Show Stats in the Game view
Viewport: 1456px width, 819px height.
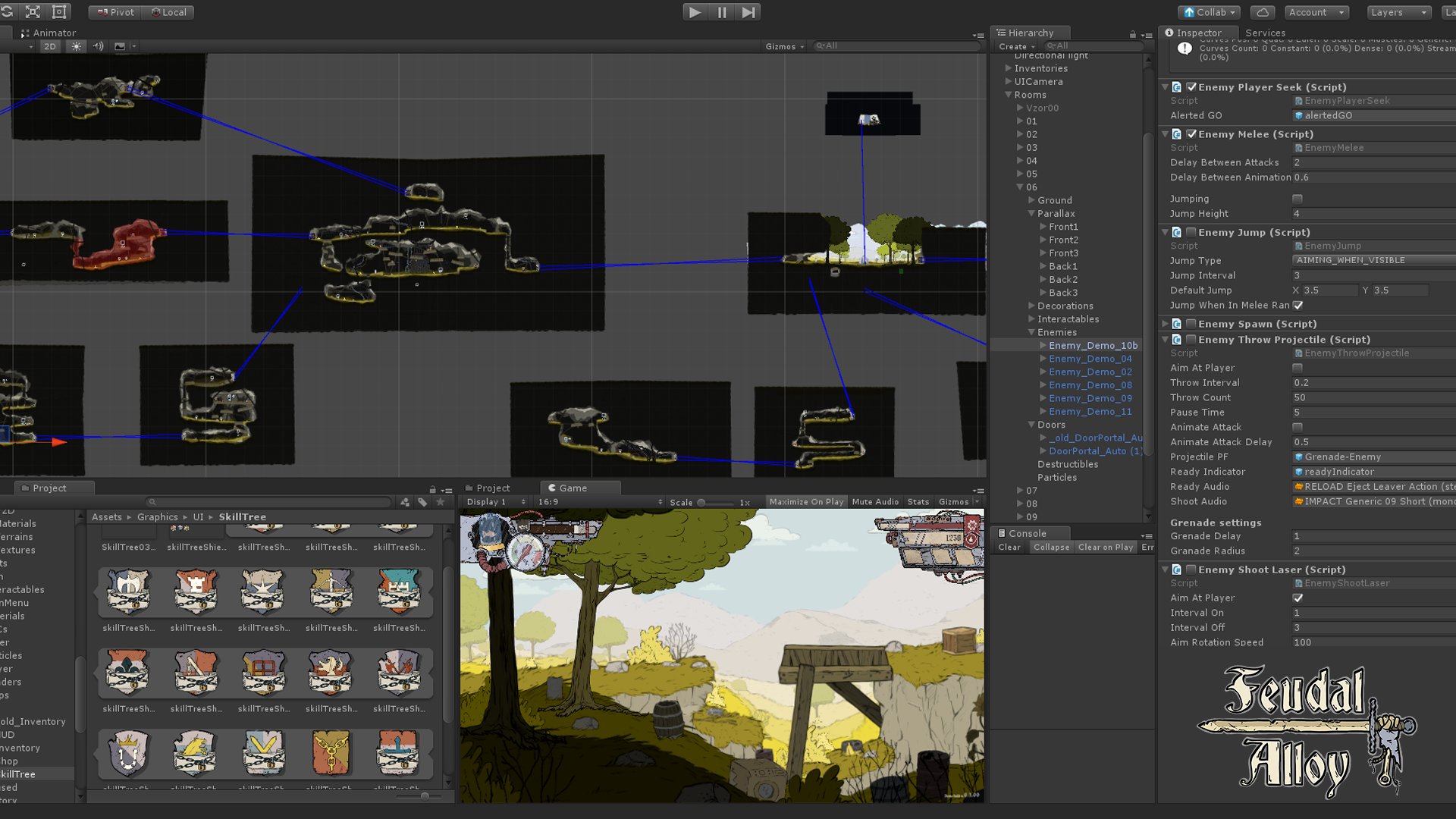[918, 502]
